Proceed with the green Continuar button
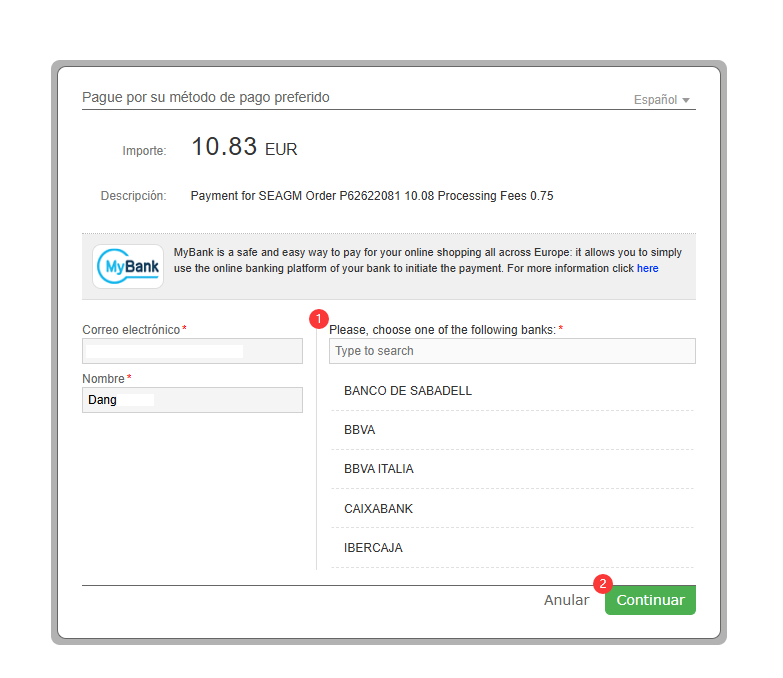 pyautogui.click(x=650, y=600)
